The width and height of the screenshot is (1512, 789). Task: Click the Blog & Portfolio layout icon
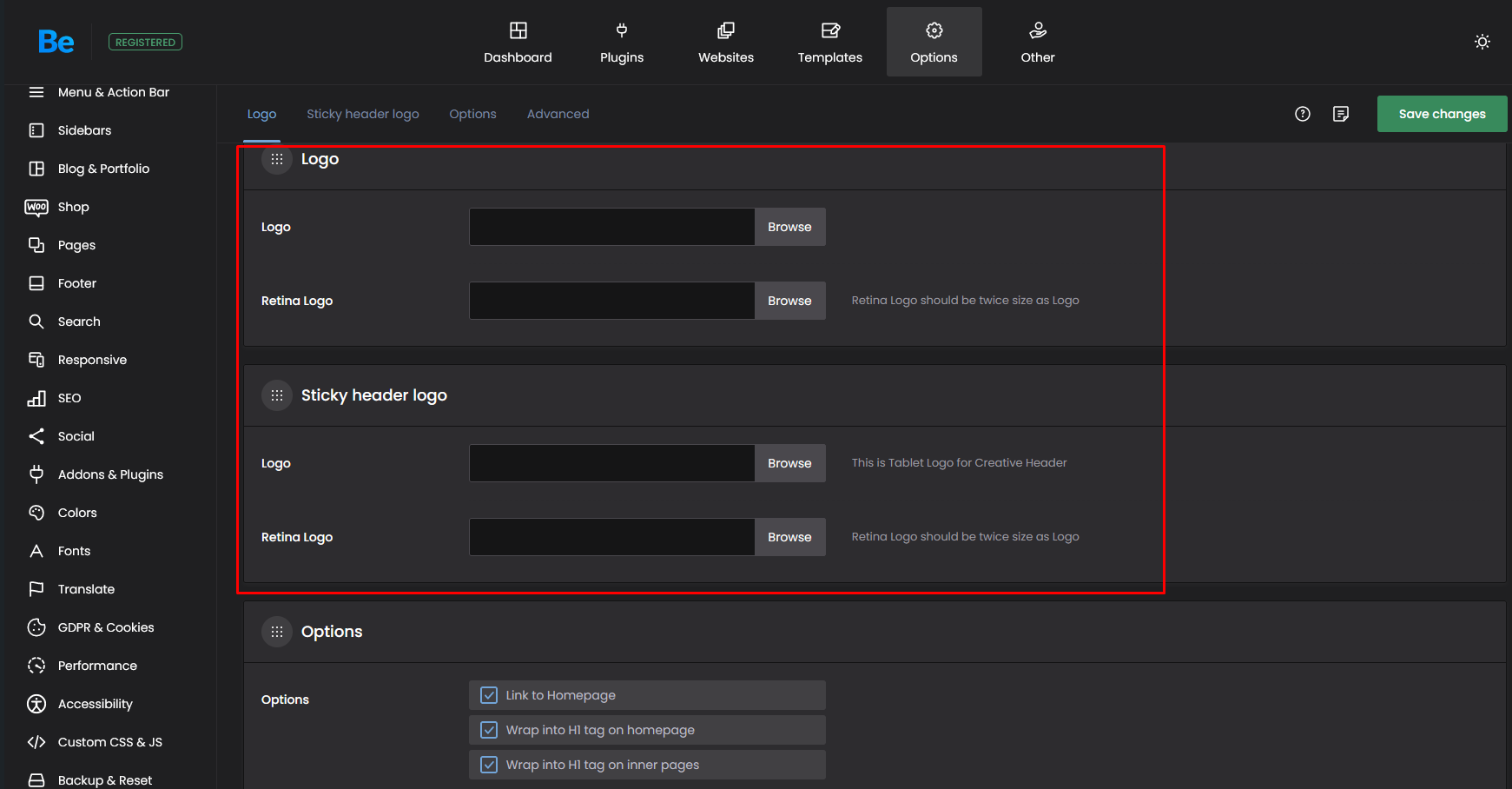click(36, 169)
